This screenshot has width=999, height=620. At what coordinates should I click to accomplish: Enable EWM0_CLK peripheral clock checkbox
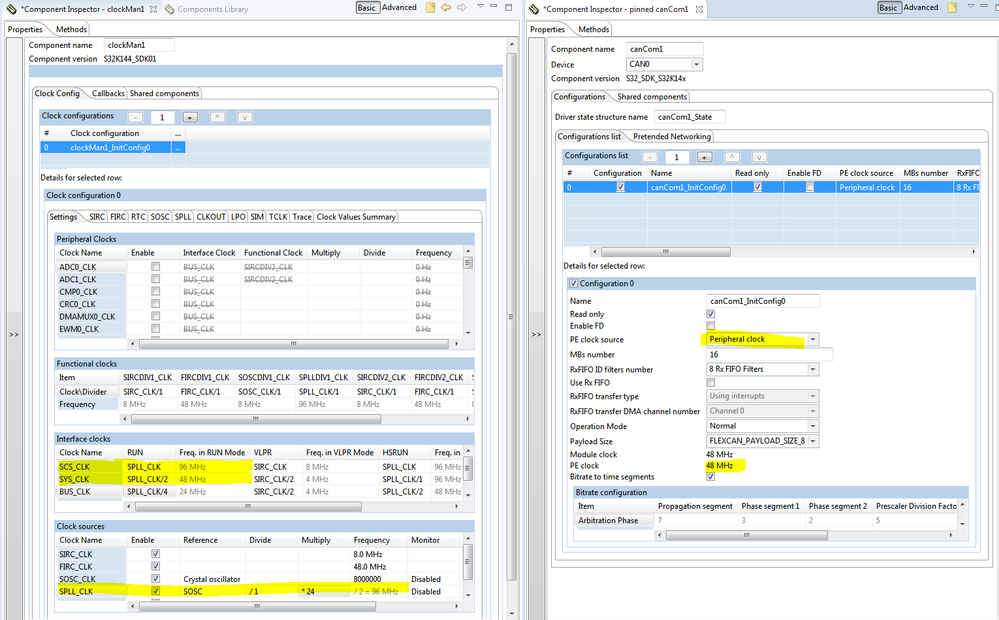[155, 329]
